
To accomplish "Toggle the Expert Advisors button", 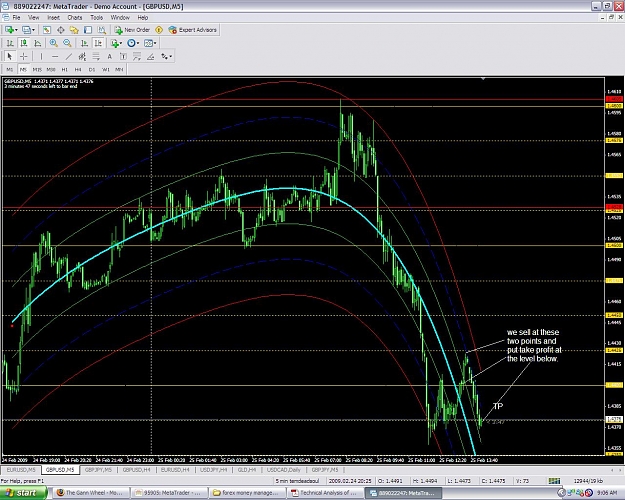I will (193, 30).
